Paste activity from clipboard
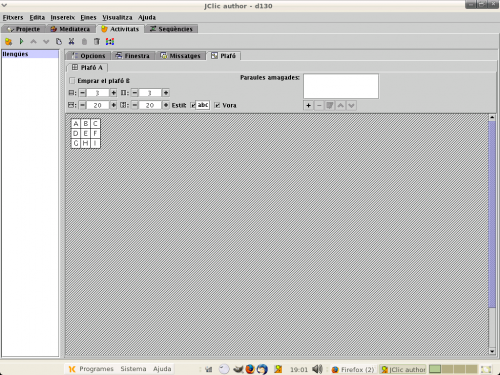Image resolution: width=500 pixels, height=375 pixels. [x=84, y=42]
